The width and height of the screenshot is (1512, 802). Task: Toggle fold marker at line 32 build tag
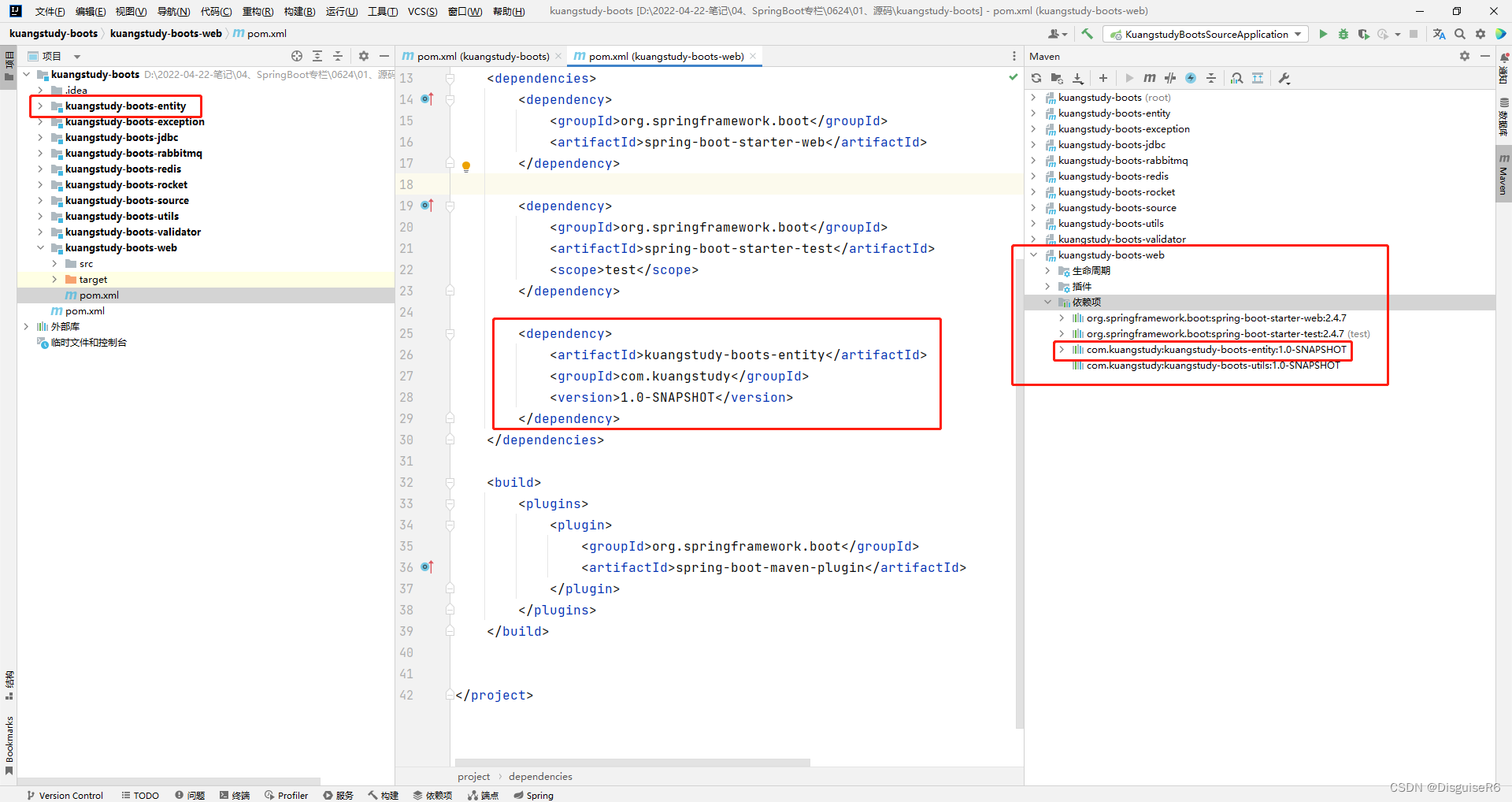(x=450, y=483)
